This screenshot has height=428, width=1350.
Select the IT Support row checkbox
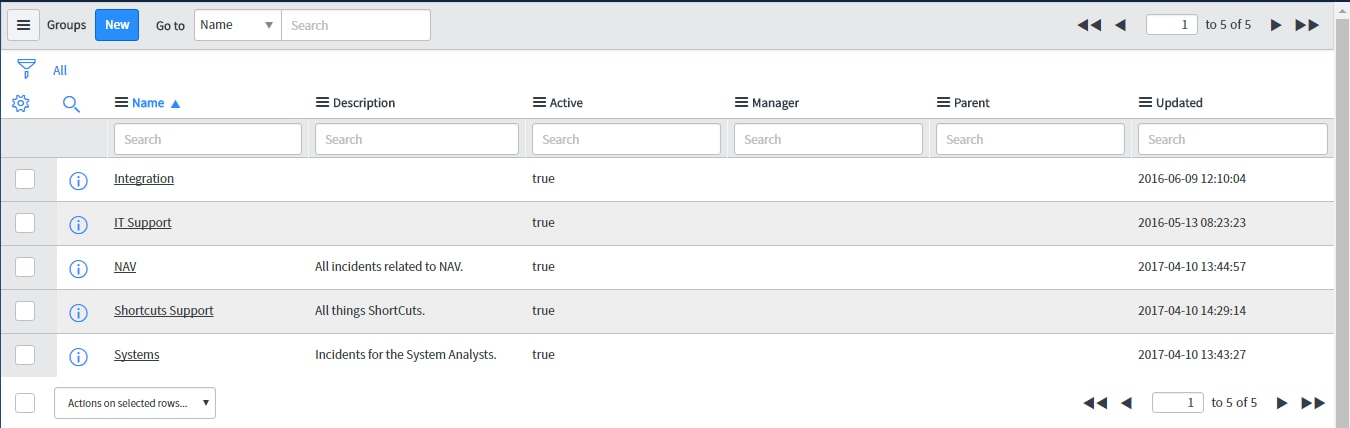pos(25,223)
